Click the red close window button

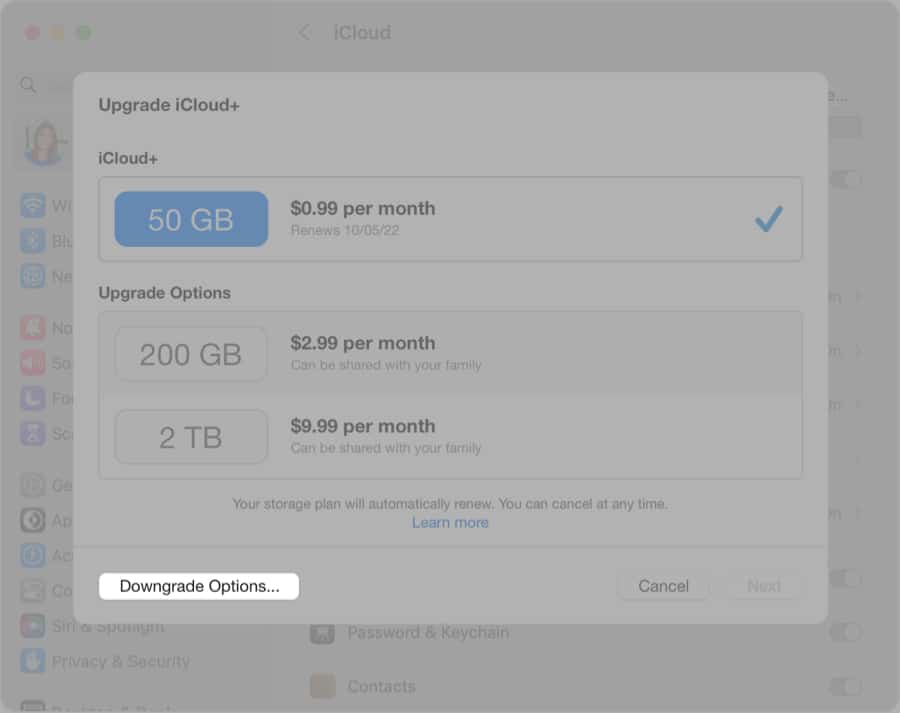[x=32, y=33]
